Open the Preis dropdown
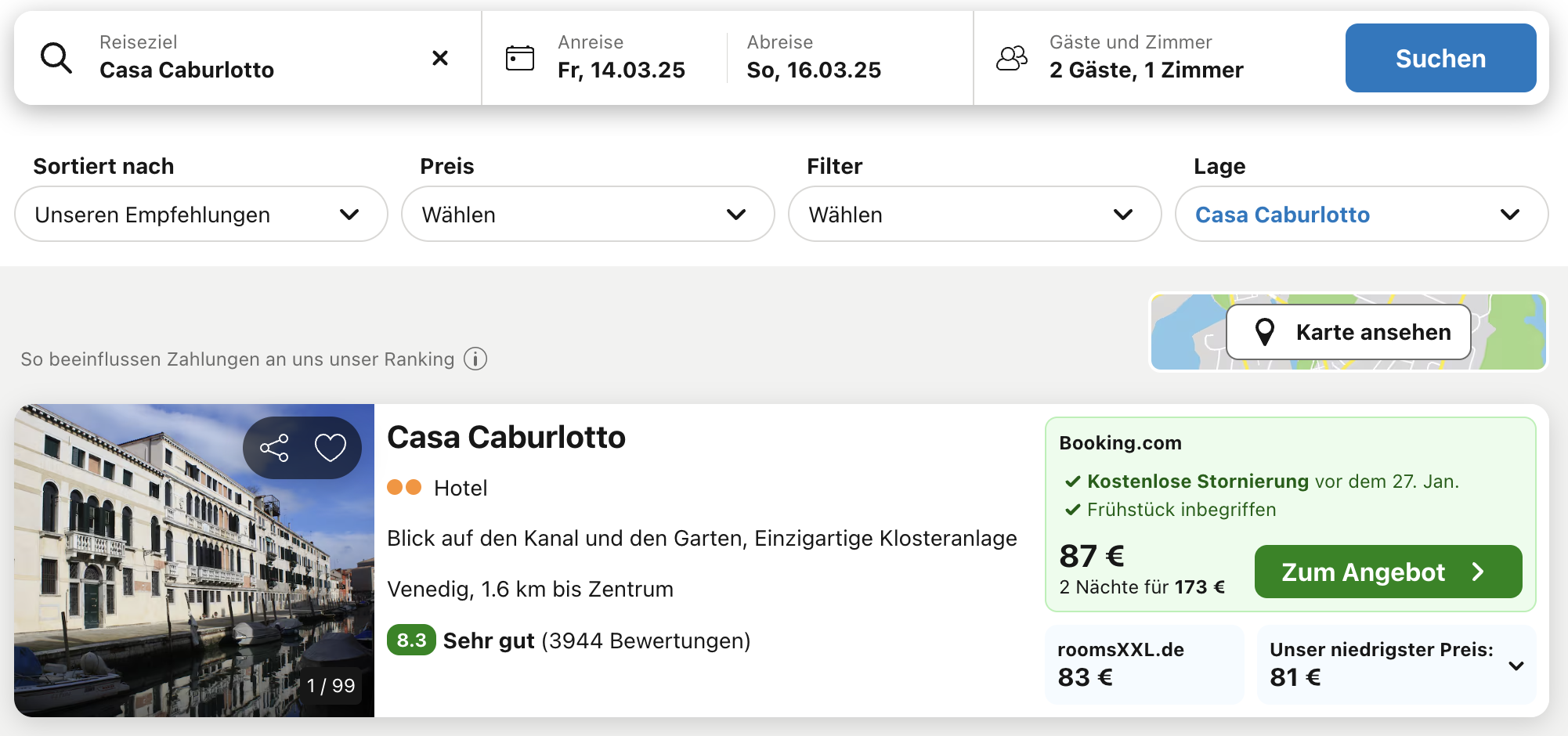Image resolution: width=1568 pixels, height=736 pixels. pyautogui.click(x=587, y=214)
